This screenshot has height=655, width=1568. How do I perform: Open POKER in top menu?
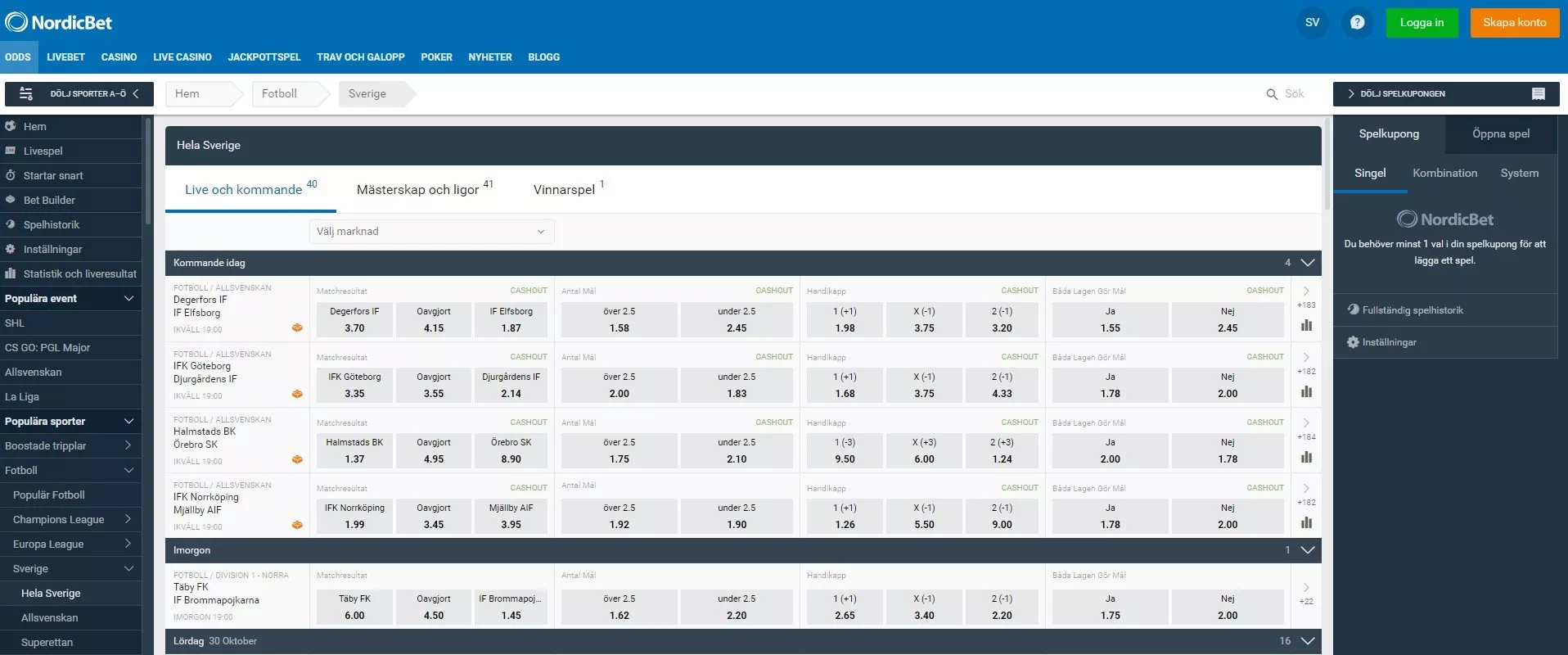pos(436,57)
